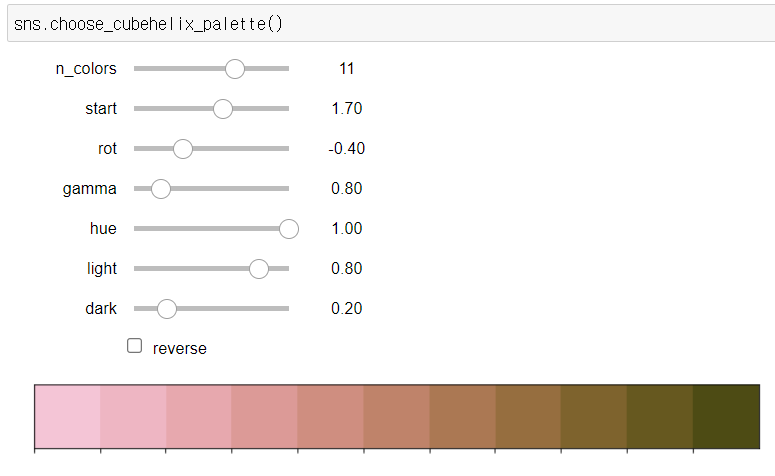Click the rot slider handle
This screenshot has height=476, width=775.
(x=183, y=149)
